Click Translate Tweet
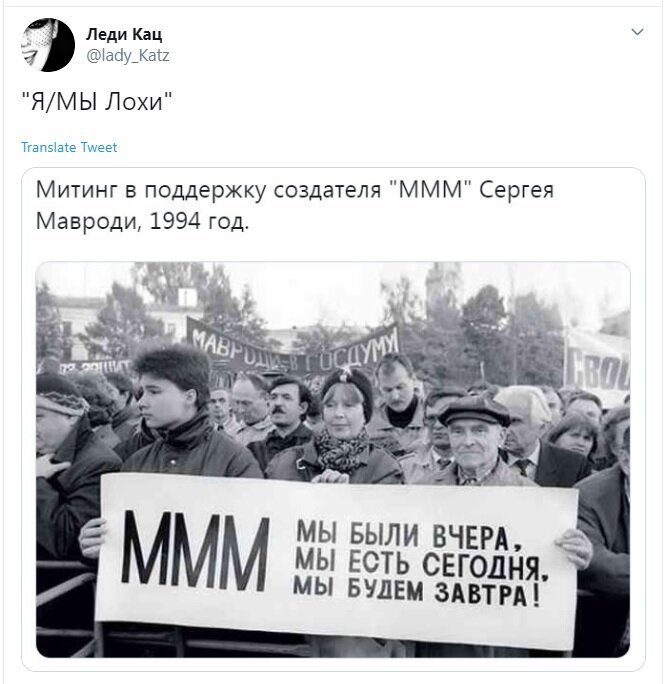 (69, 147)
